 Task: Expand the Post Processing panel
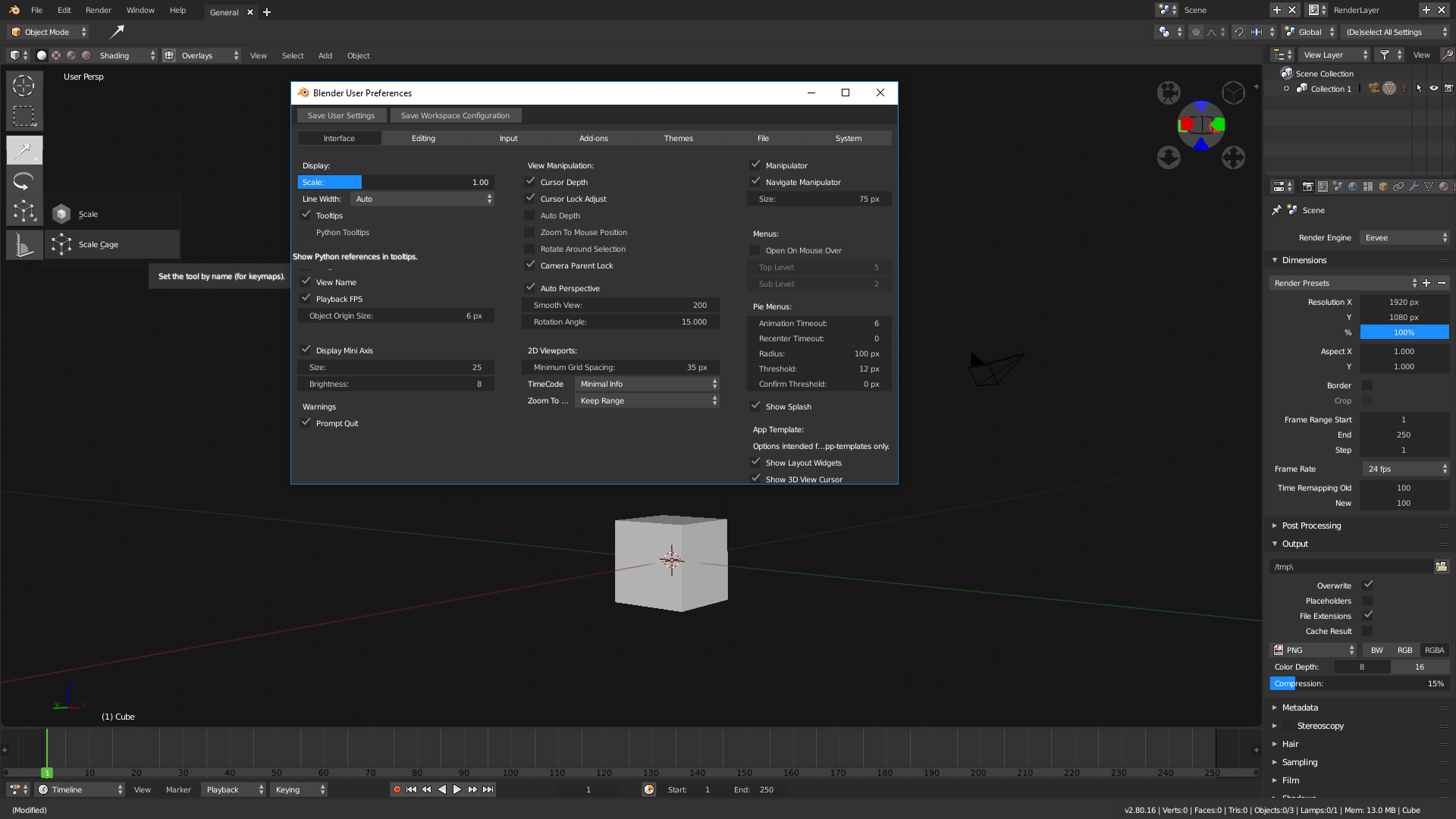(1311, 526)
